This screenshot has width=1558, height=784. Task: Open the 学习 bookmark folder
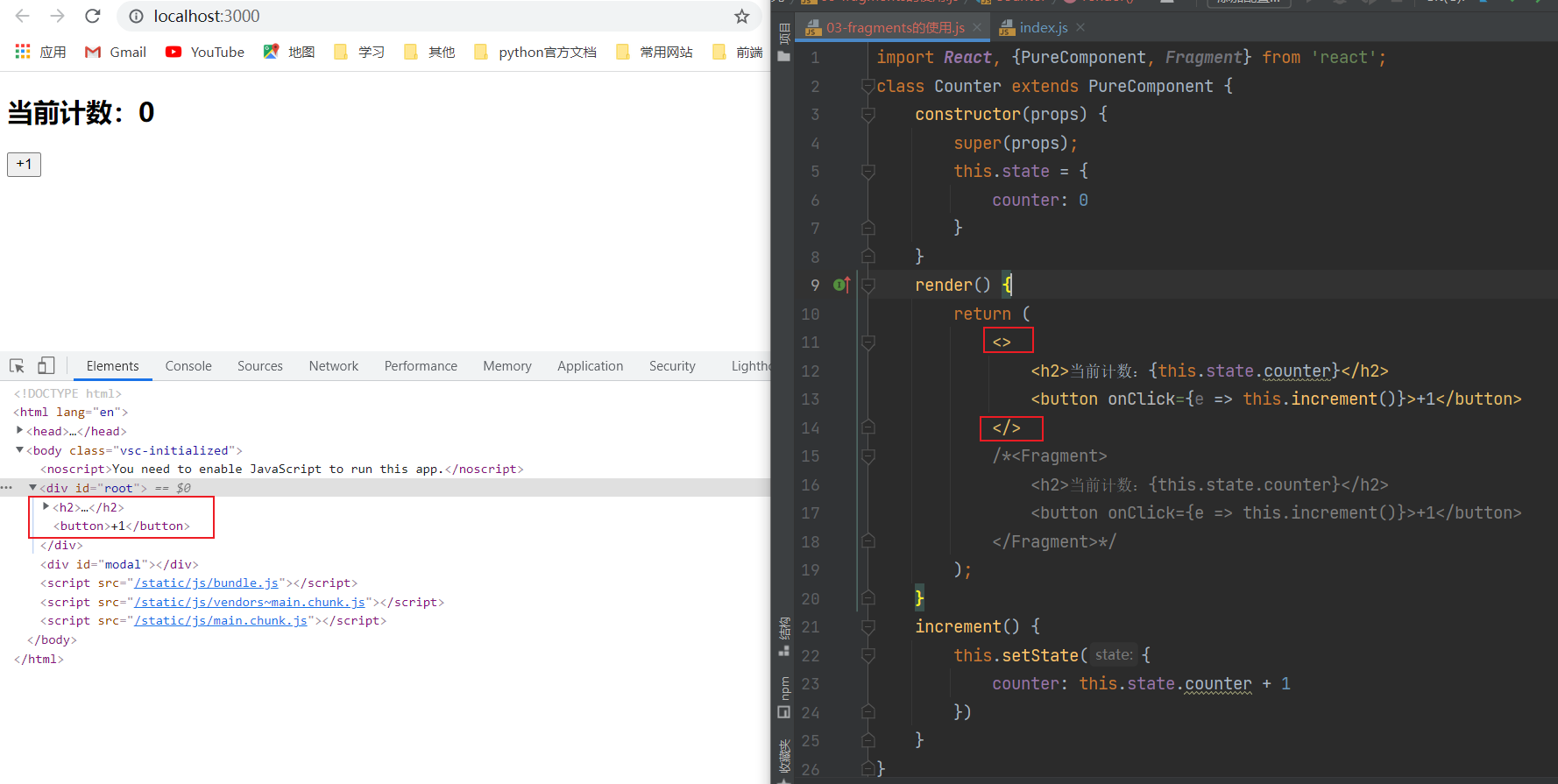click(x=359, y=52)
